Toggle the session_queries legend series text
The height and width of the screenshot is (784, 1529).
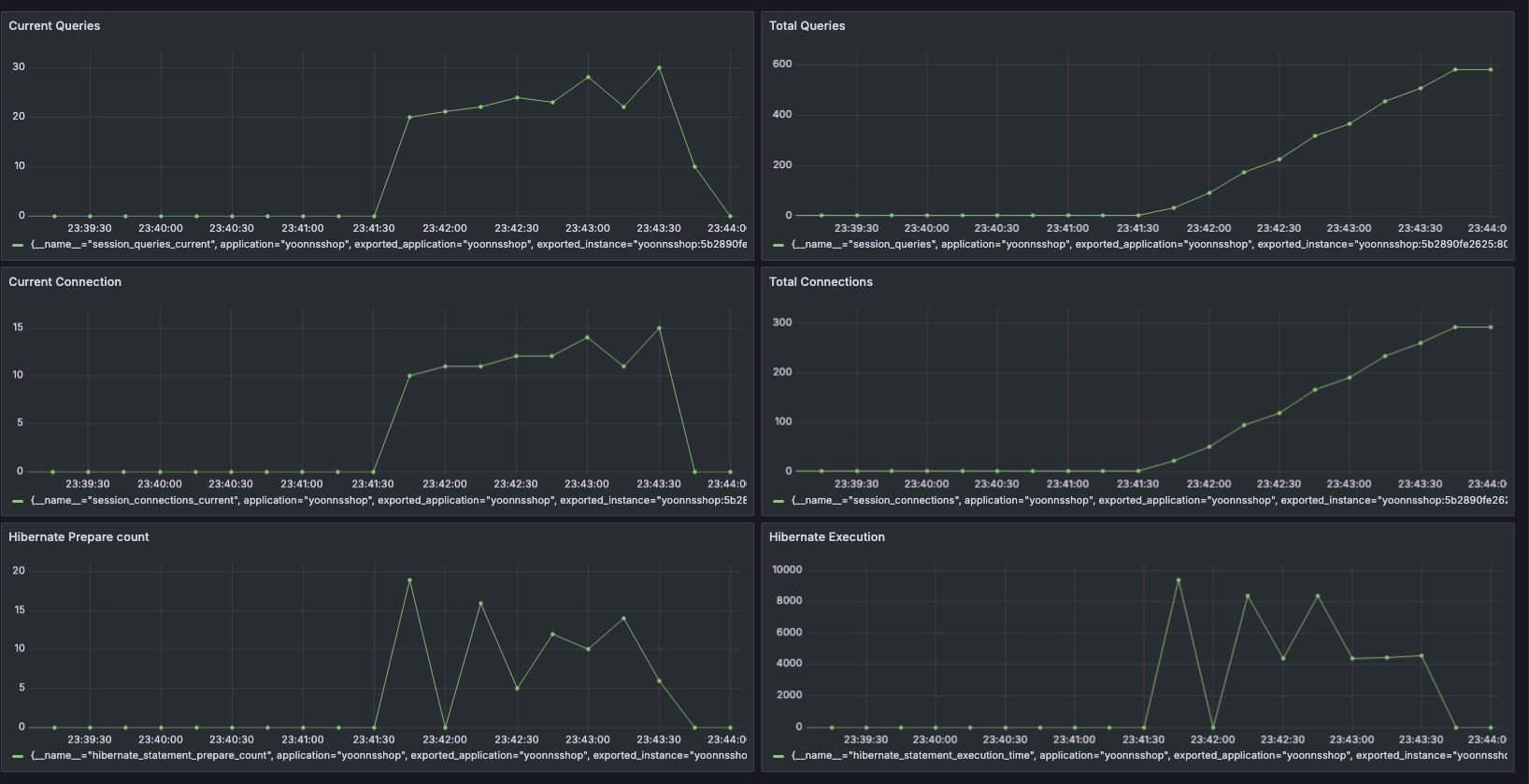[x=1149, y=245]
